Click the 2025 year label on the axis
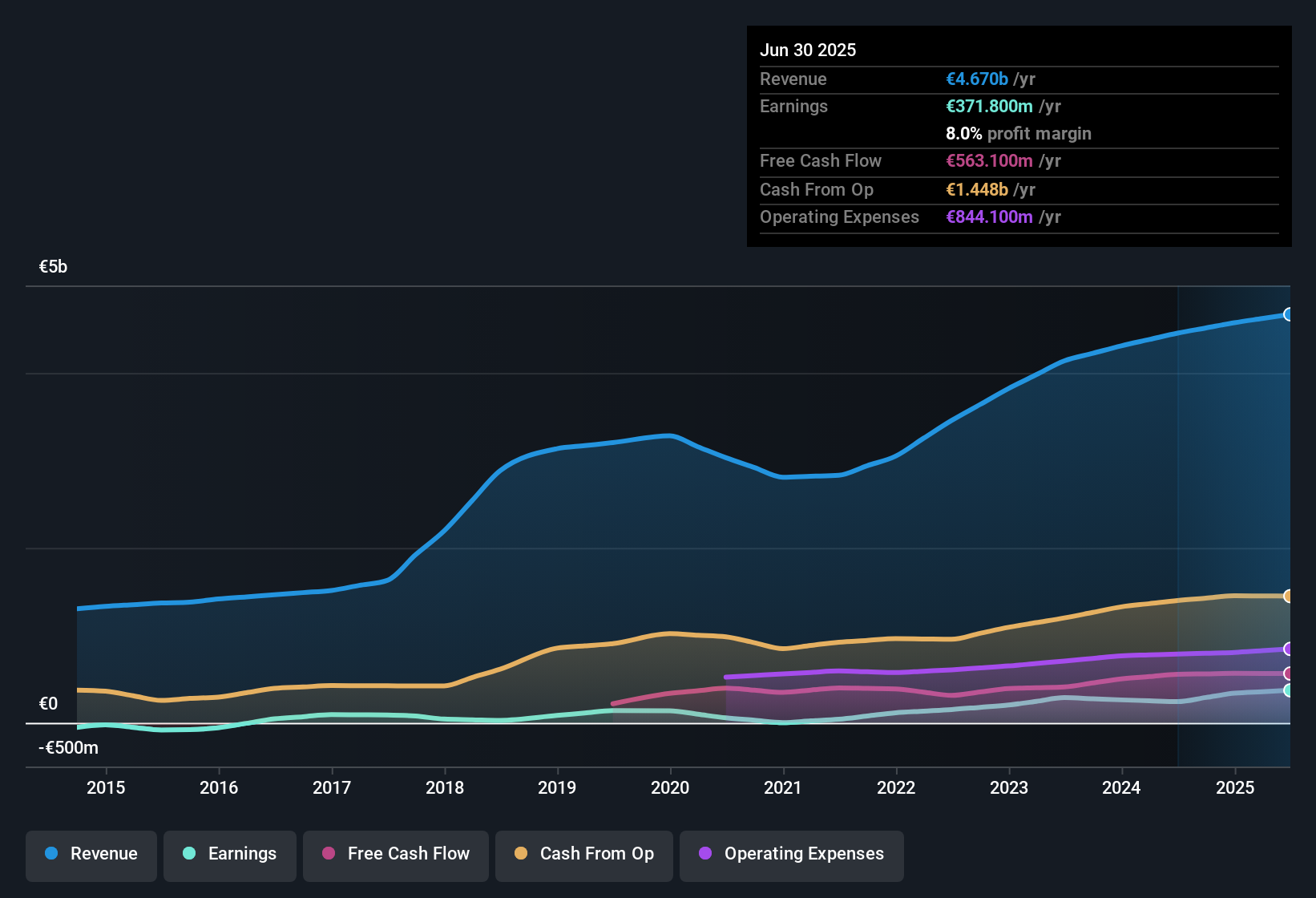This screenshot has height=898, width=1316. click(x=1235, y=787)
